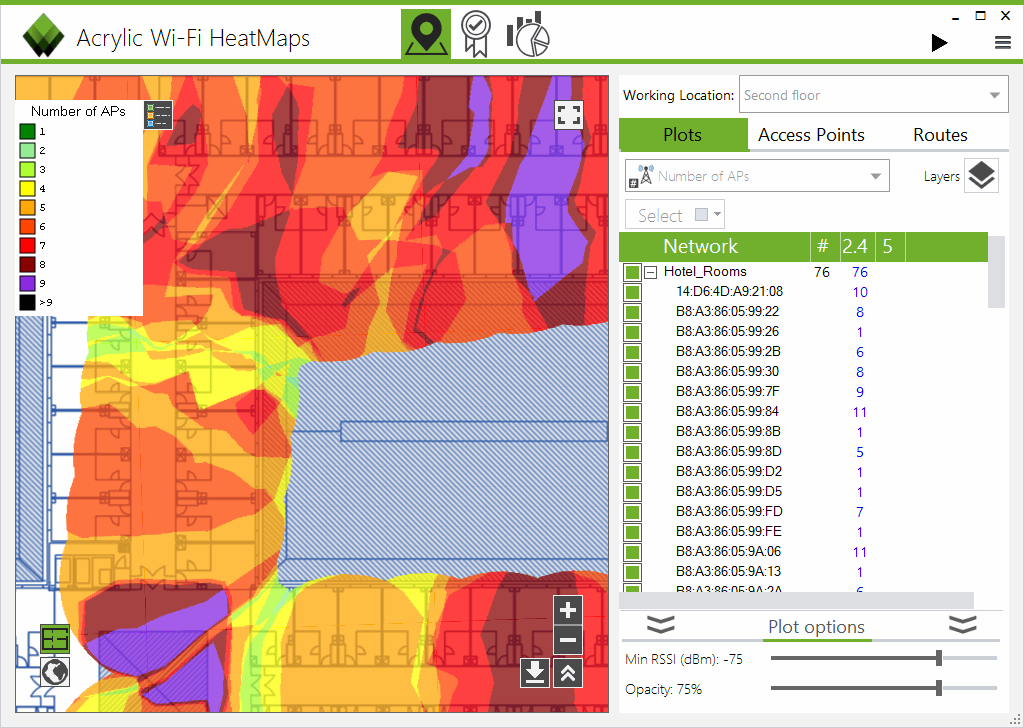
Task: Switch to the Access Points tab
Action: tap(811, 135)
